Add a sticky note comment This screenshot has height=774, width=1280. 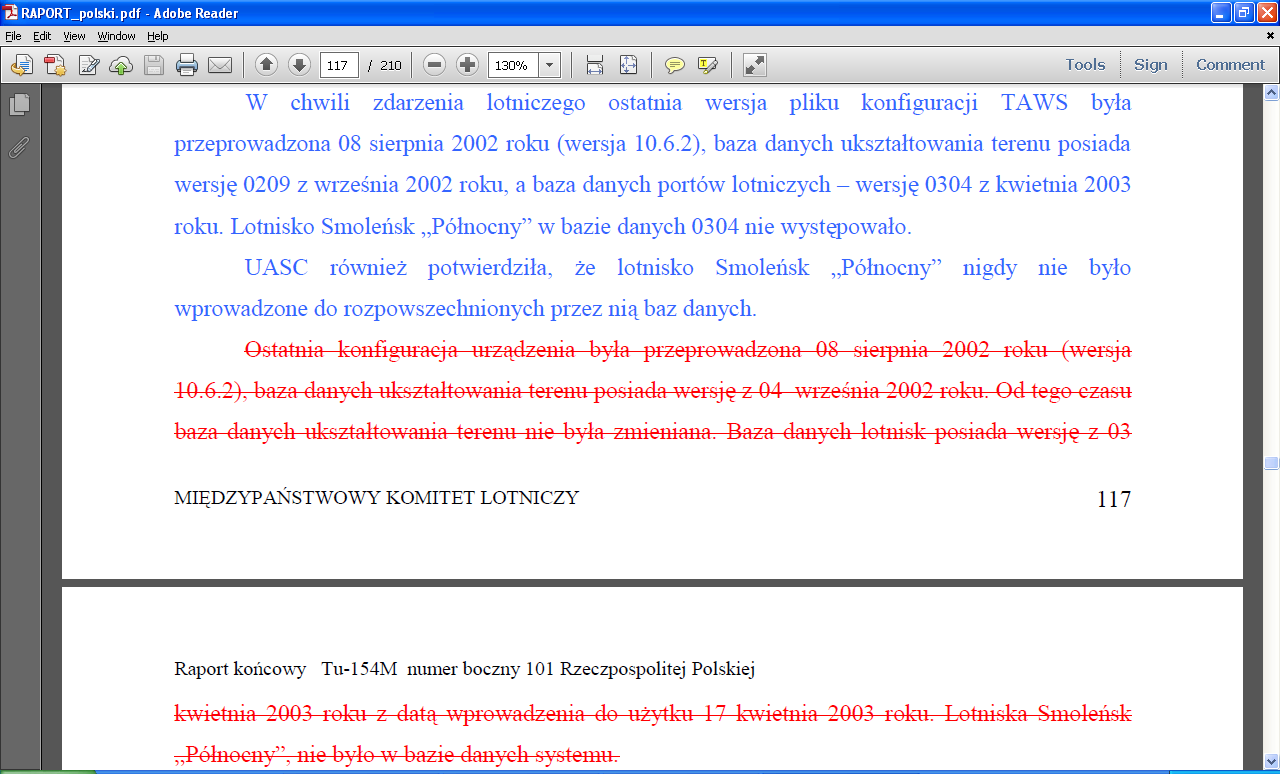click(x=675, y=65)
